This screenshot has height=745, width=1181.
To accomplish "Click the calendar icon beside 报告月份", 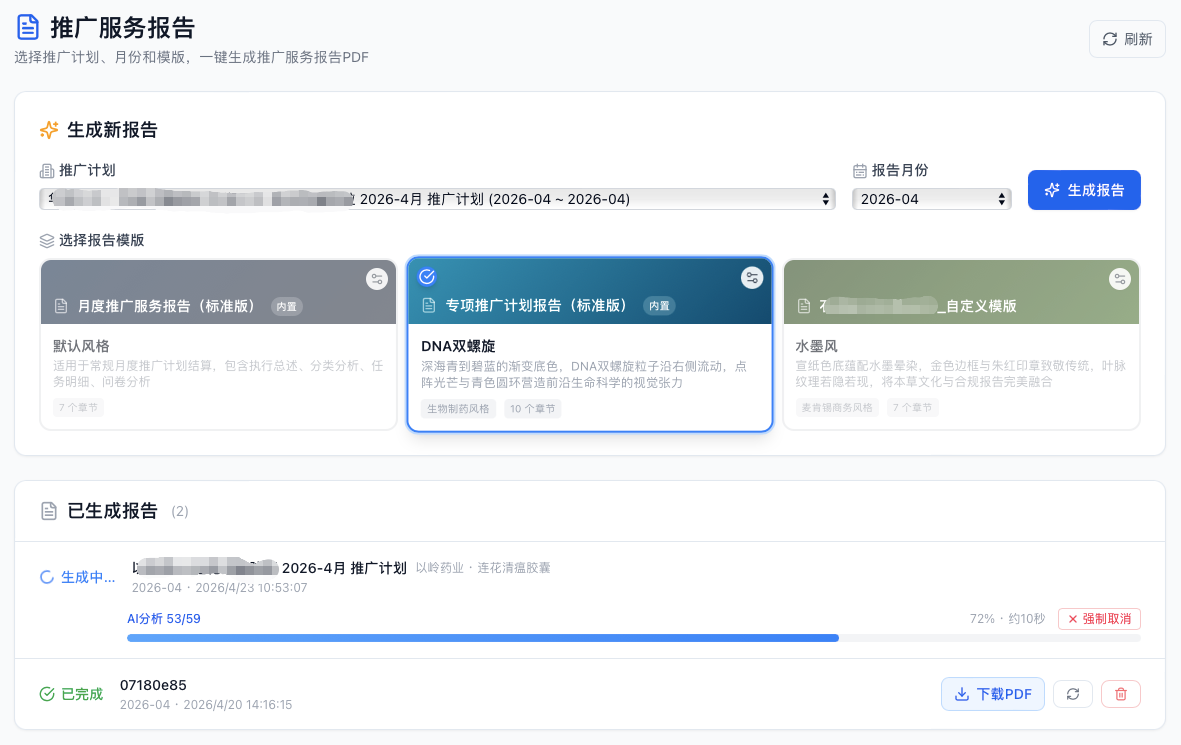I will [x=859, y=171].
